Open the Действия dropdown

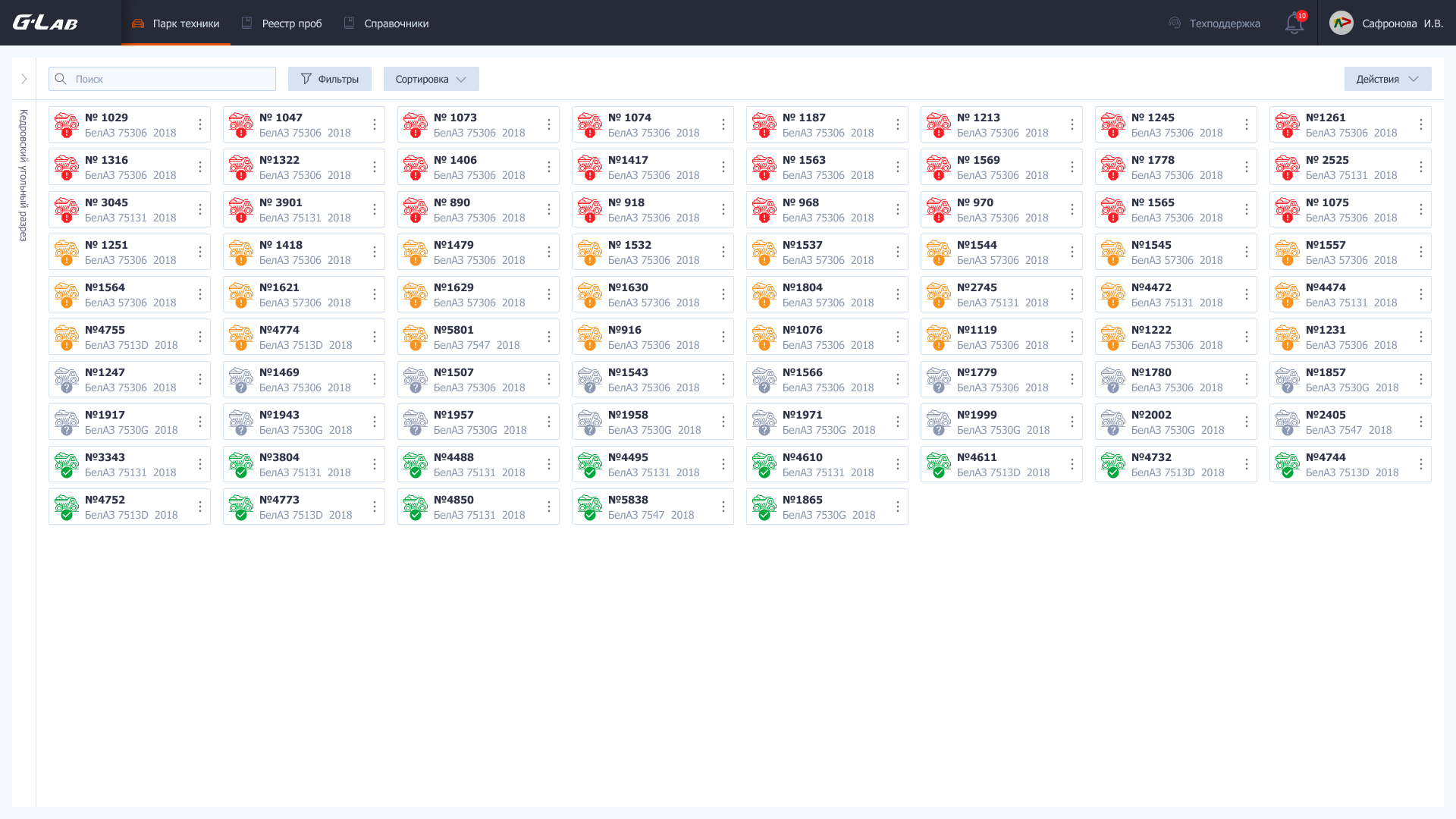click(x=1387, y=79)
